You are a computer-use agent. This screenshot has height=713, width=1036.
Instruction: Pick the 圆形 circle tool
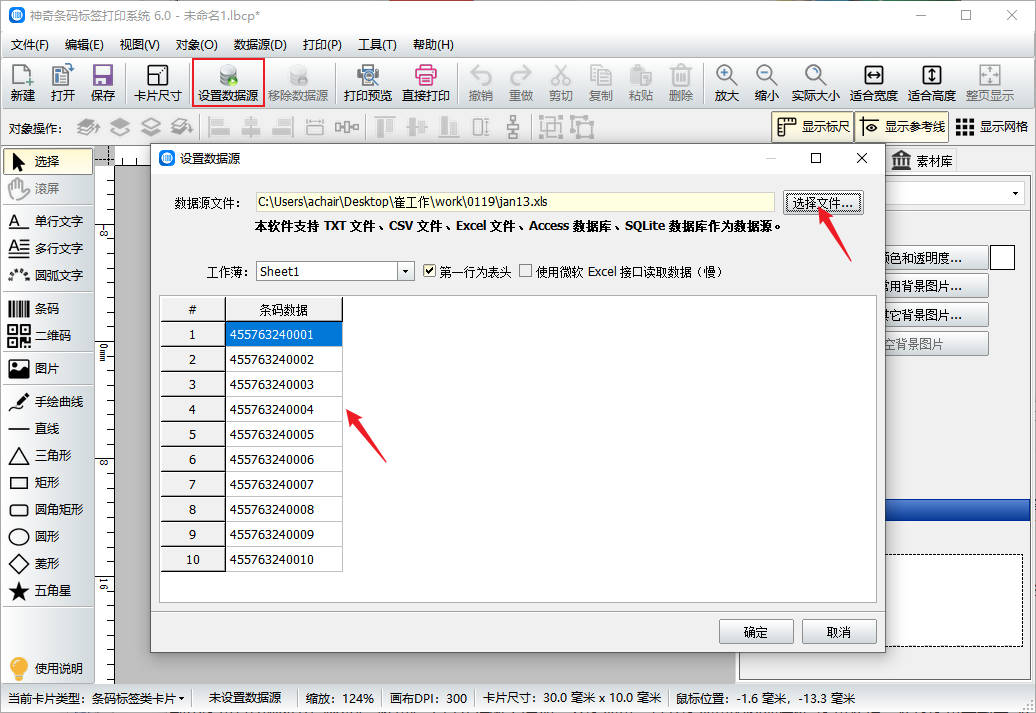[48, 537]
